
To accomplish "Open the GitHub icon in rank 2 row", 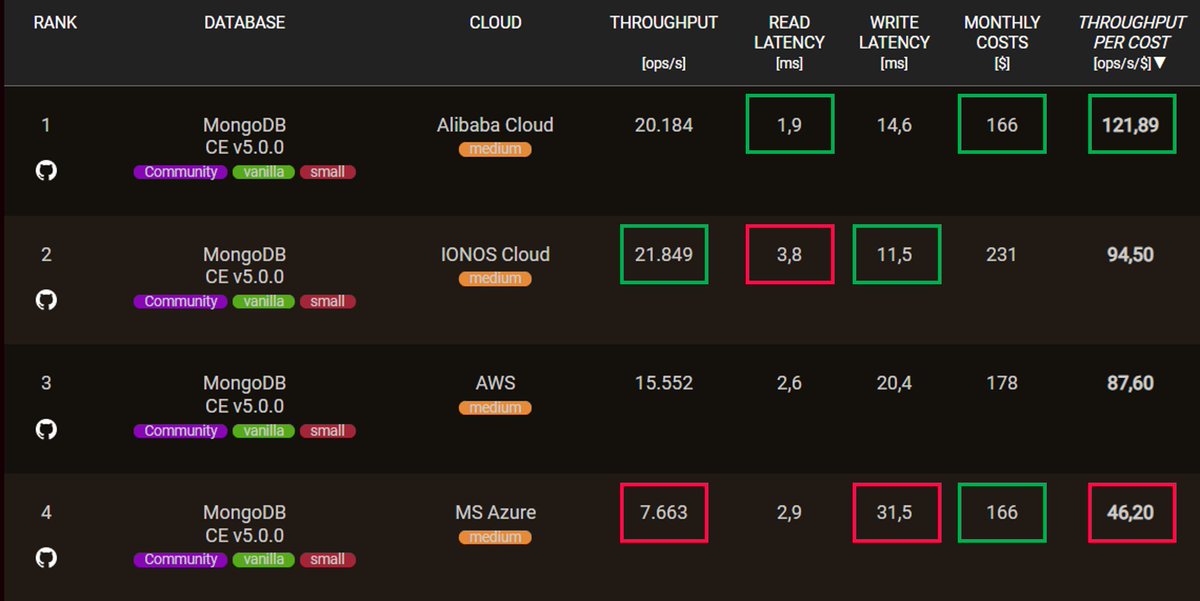I will (x=46, y=299).
